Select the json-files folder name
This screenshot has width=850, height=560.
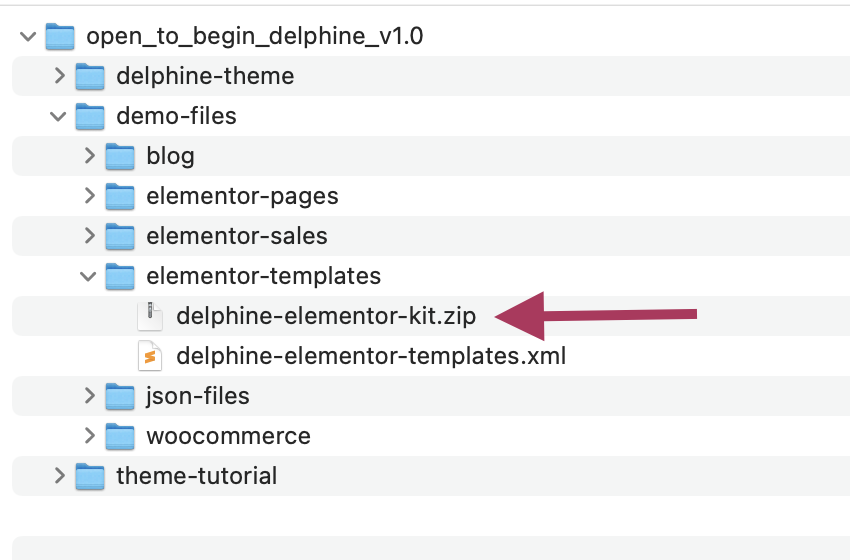tap(198, 396)
